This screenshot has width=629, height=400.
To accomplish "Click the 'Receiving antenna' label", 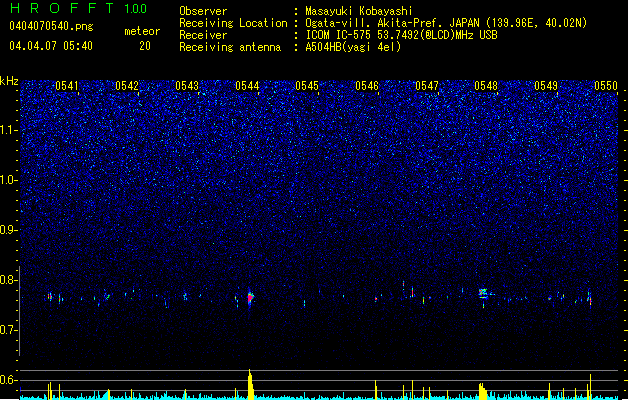I will click(230, 47).
